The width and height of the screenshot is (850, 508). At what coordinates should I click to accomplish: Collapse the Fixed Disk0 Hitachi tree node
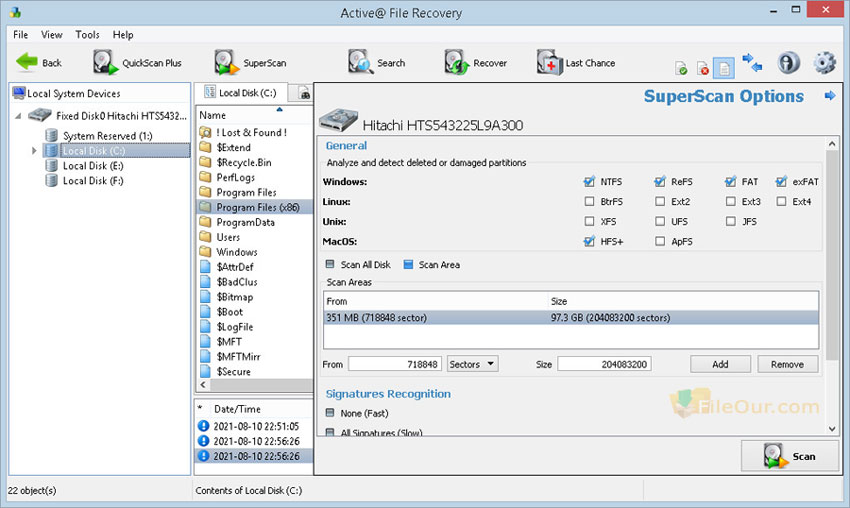pyautogui.click(x=18, y=115)
